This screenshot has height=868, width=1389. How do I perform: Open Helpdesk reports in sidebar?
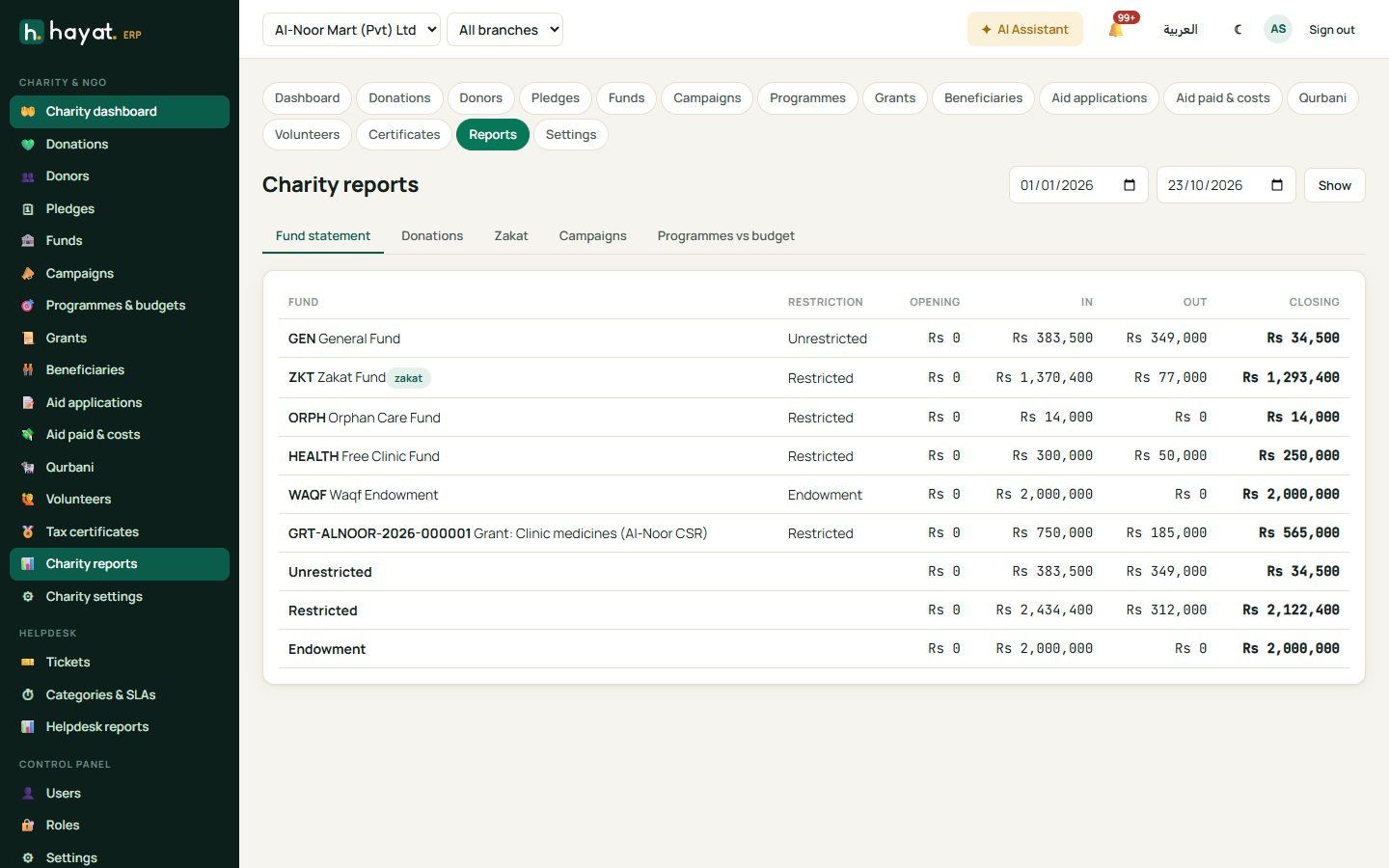point(120,727)
